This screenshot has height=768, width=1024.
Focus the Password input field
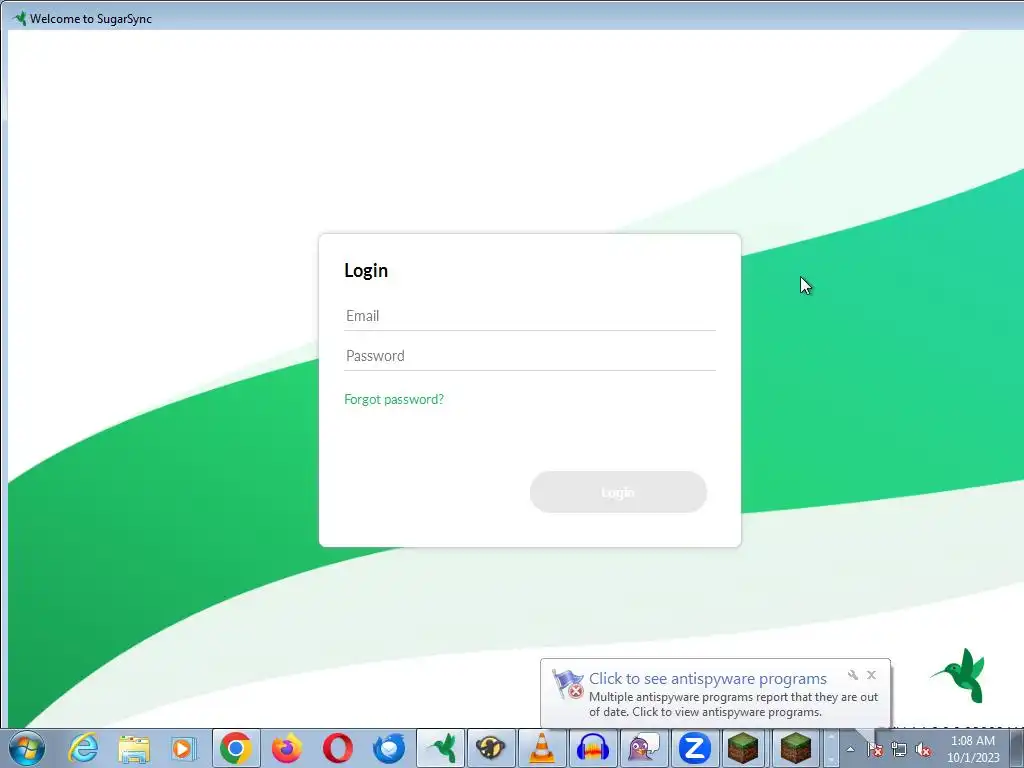(x=530, y=356)
